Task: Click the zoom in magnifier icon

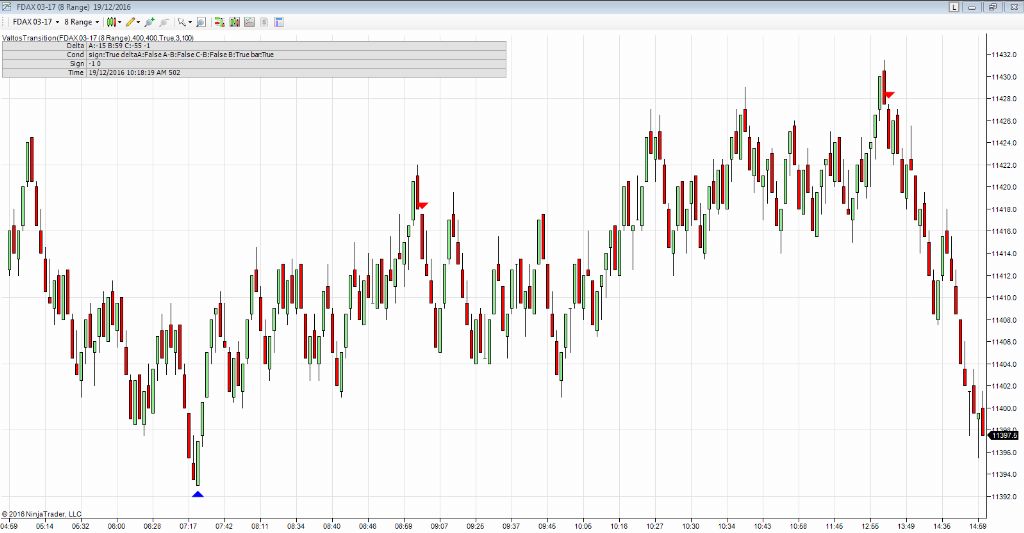Action: click(183, 21)
